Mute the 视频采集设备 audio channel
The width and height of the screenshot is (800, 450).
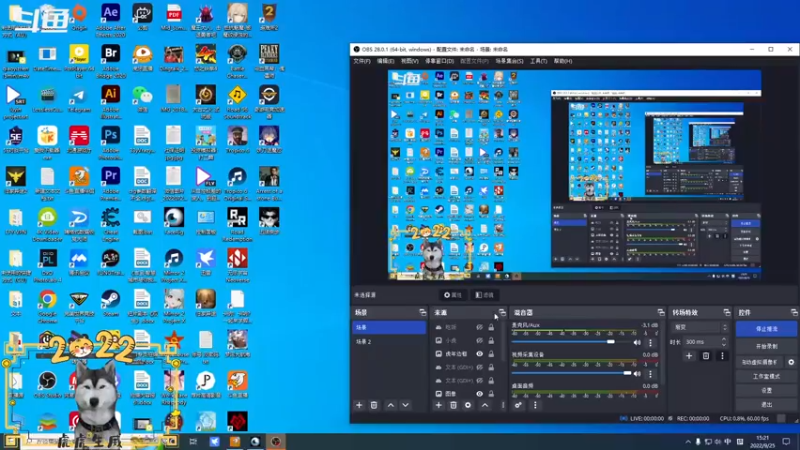[637, 373]
